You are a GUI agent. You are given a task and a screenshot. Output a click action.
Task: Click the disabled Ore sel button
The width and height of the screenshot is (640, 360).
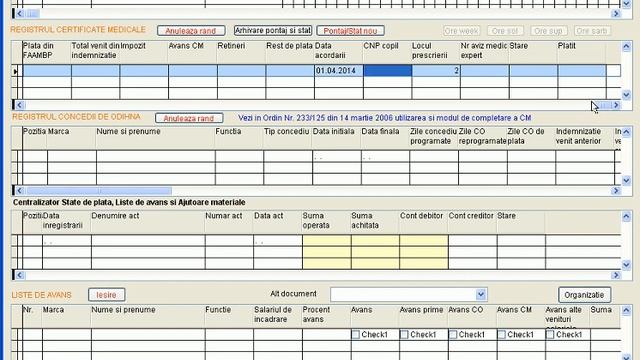pos(504,31)
